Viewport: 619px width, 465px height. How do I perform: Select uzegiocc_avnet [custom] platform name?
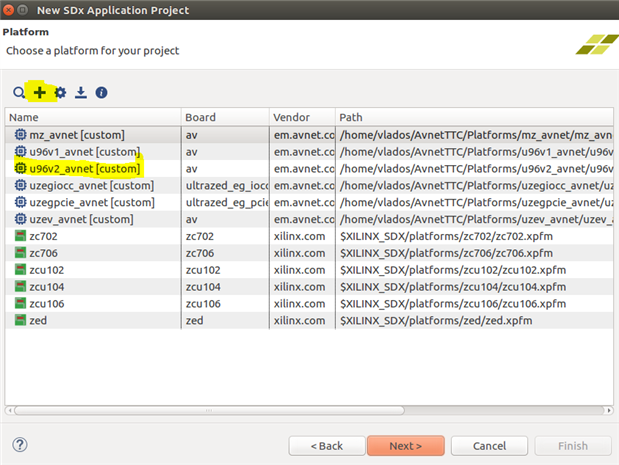click(x=92, y=186)
